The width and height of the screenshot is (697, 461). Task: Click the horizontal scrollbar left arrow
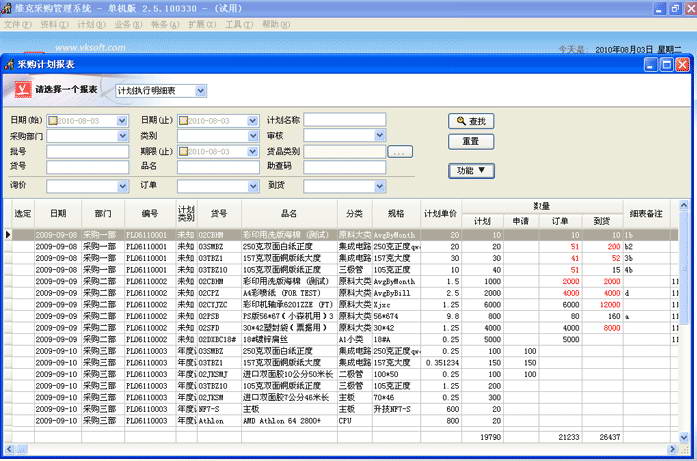(9, 449)
